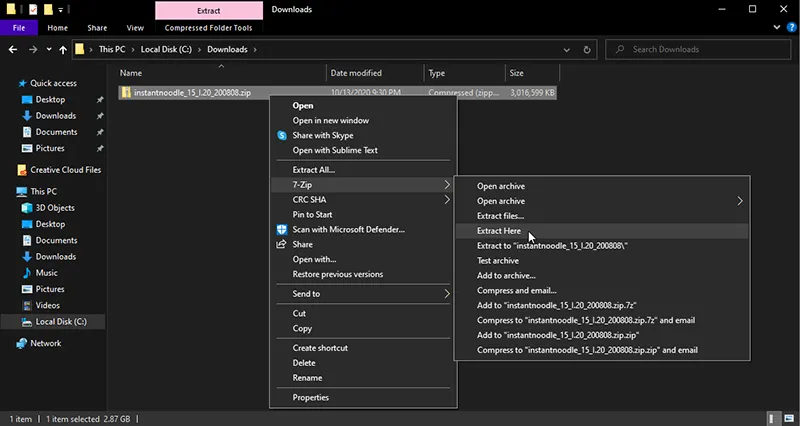Sort files by the Date modified column

(355, 73)
